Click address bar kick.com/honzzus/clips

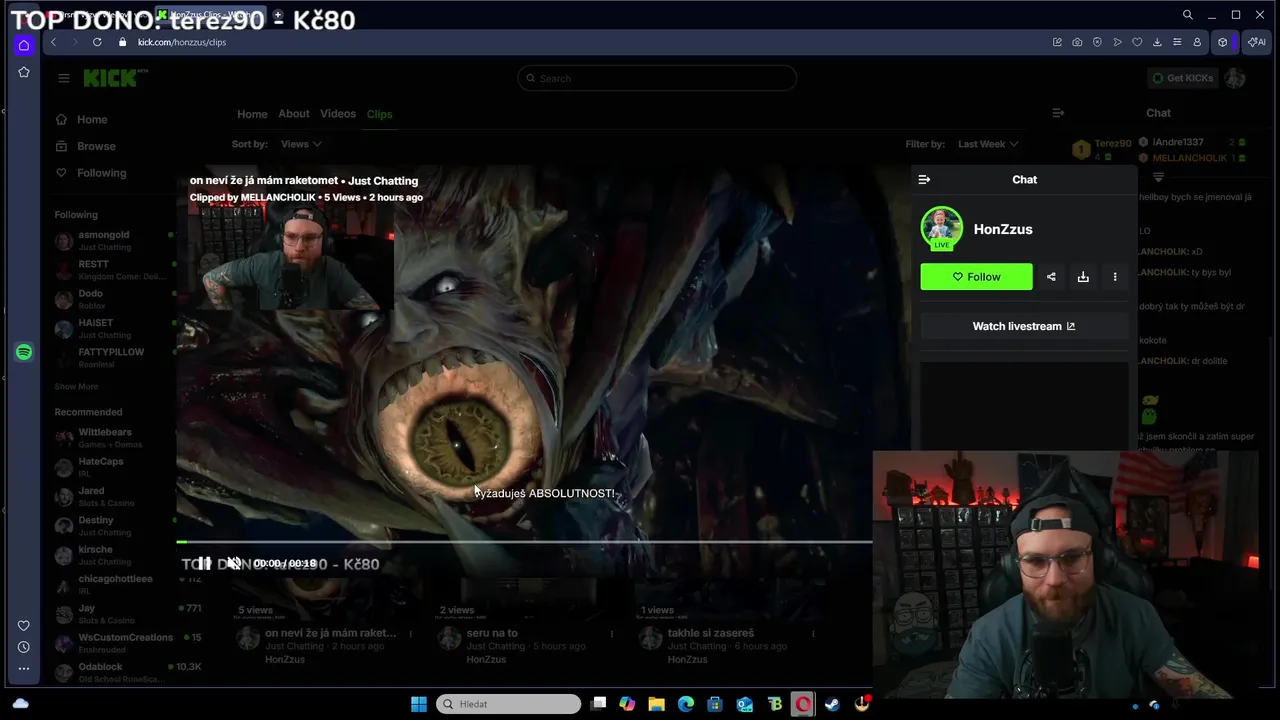pos(182,42)
